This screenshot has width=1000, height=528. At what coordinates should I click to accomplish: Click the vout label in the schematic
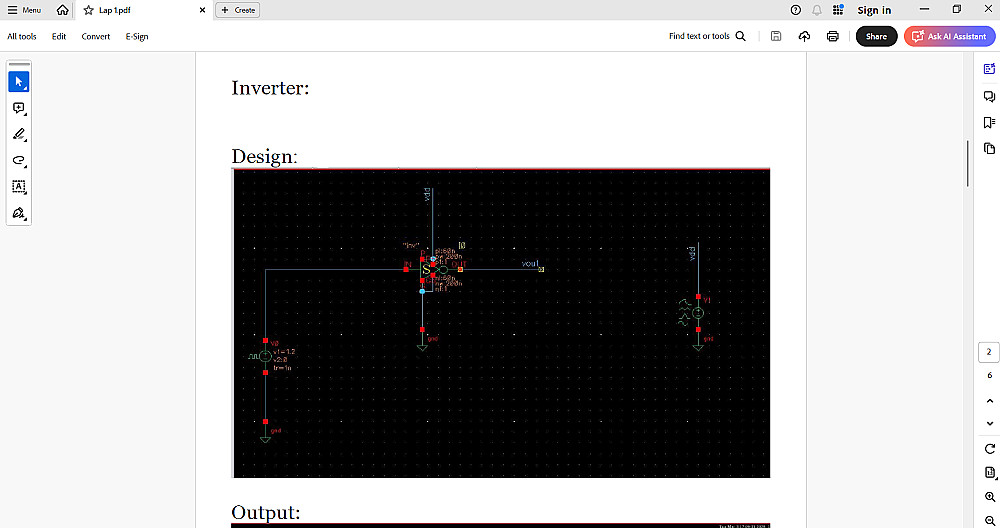coord(529,263)
